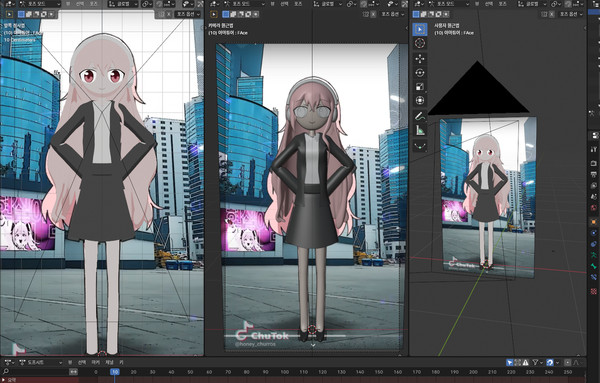Select the 3D Cursor tool

pyautogui.click(x=420, y=43)
